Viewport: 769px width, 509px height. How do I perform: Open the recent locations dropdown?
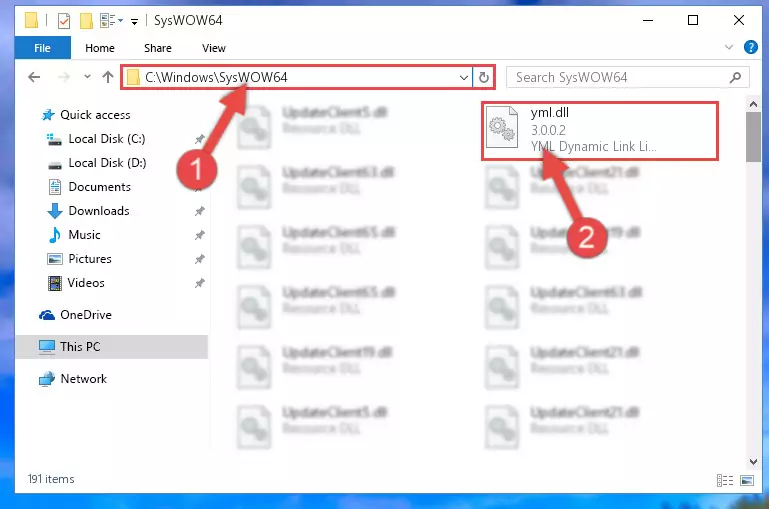coord(87,77)
